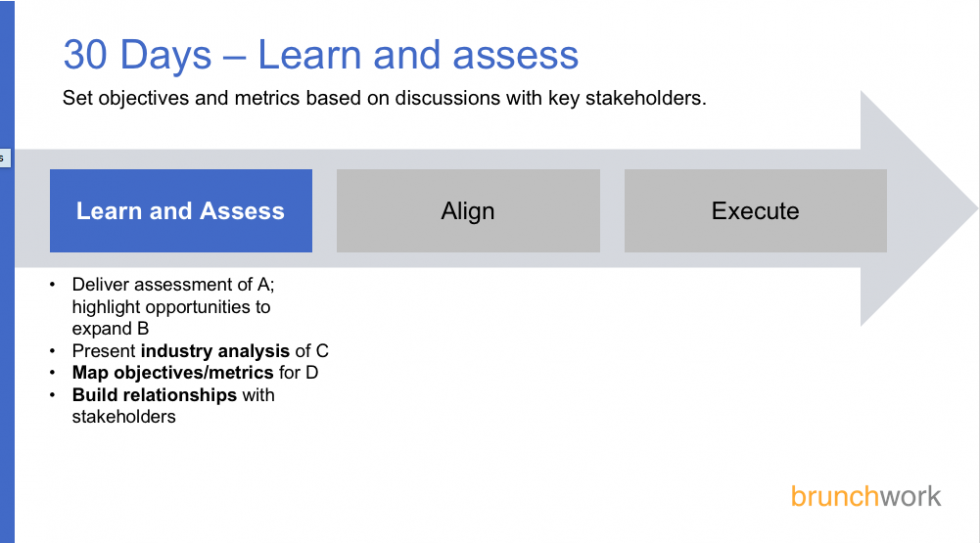Click the "30 Days – Learn and assess" title
This screenshot has height=543, width=980.
320,55
